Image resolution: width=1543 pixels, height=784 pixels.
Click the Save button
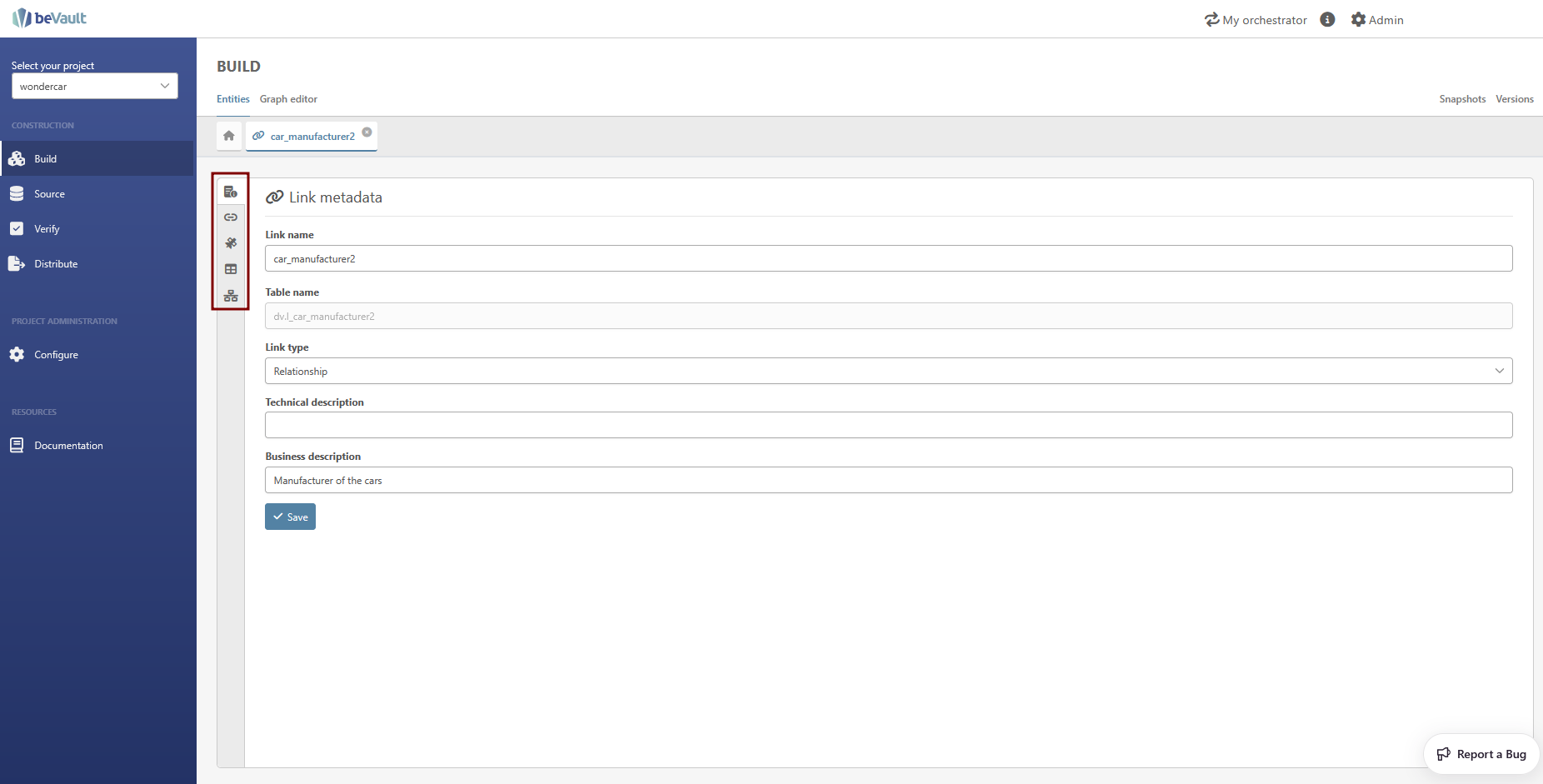pos(290,517)
